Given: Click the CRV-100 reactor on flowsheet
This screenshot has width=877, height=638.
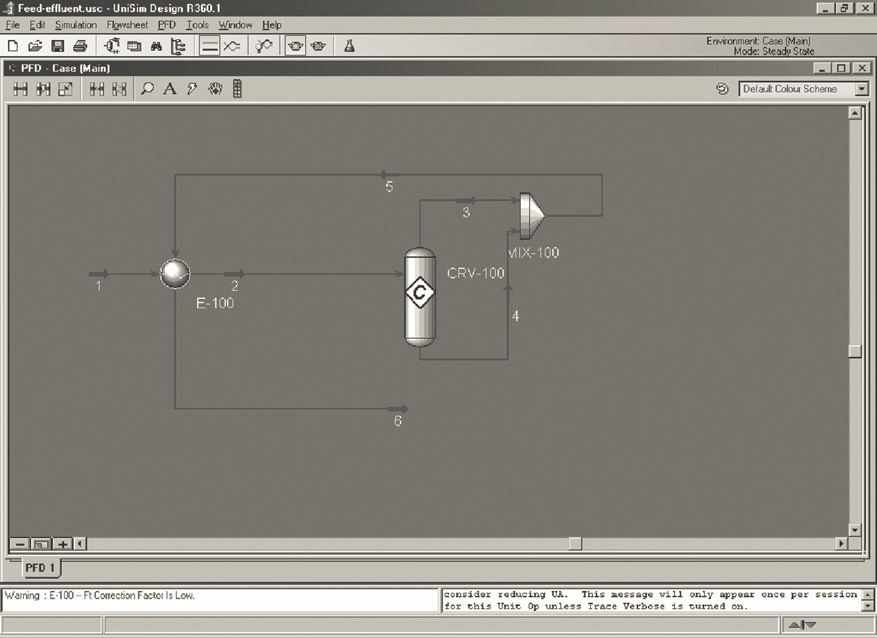Looking at the screenshot, I should (419, 294).
